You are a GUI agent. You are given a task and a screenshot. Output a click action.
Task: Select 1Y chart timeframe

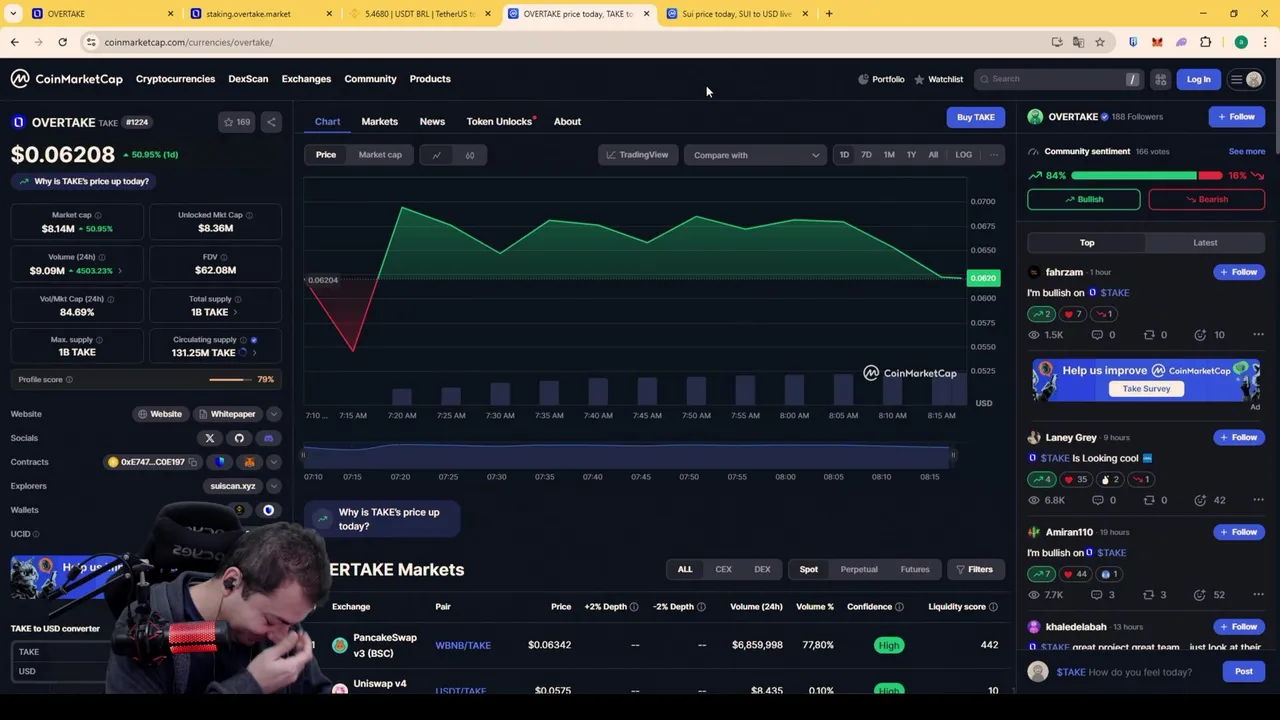pos(911,155)
